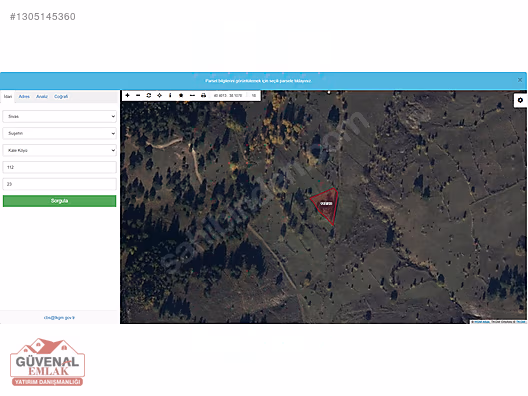Open the map layers settings gear
The height and width of the screenshot is (396, 528).
[x=520, y=100]
